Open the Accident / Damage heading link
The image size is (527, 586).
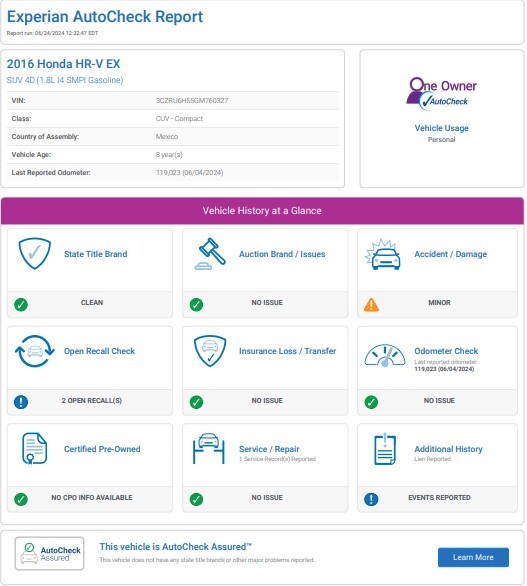(450, 254)
